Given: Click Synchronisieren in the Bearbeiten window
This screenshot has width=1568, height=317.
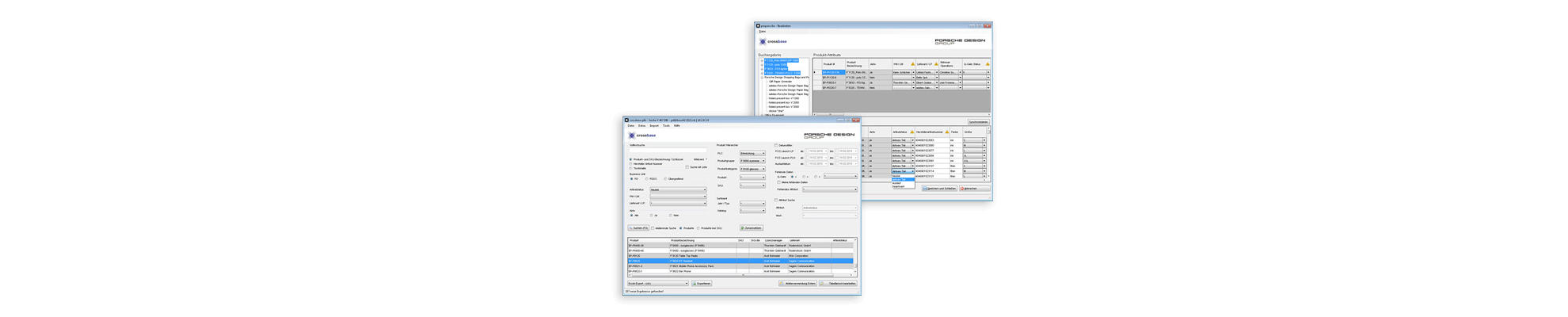Looking at the screenshot, I should tap(978, 122).
